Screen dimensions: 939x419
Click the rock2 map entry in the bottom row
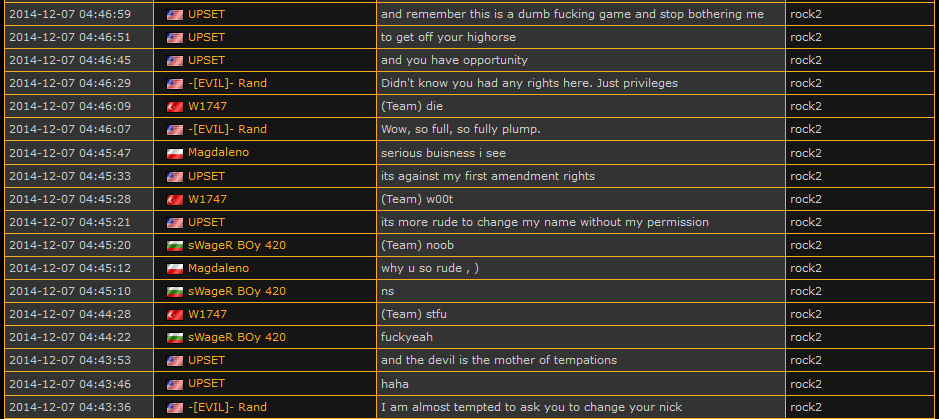805,407
